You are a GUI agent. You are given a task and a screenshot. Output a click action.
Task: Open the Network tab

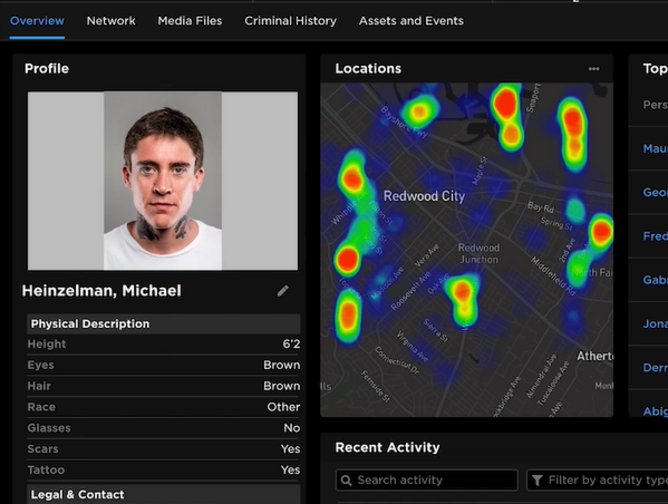click(x=111, y=21)
